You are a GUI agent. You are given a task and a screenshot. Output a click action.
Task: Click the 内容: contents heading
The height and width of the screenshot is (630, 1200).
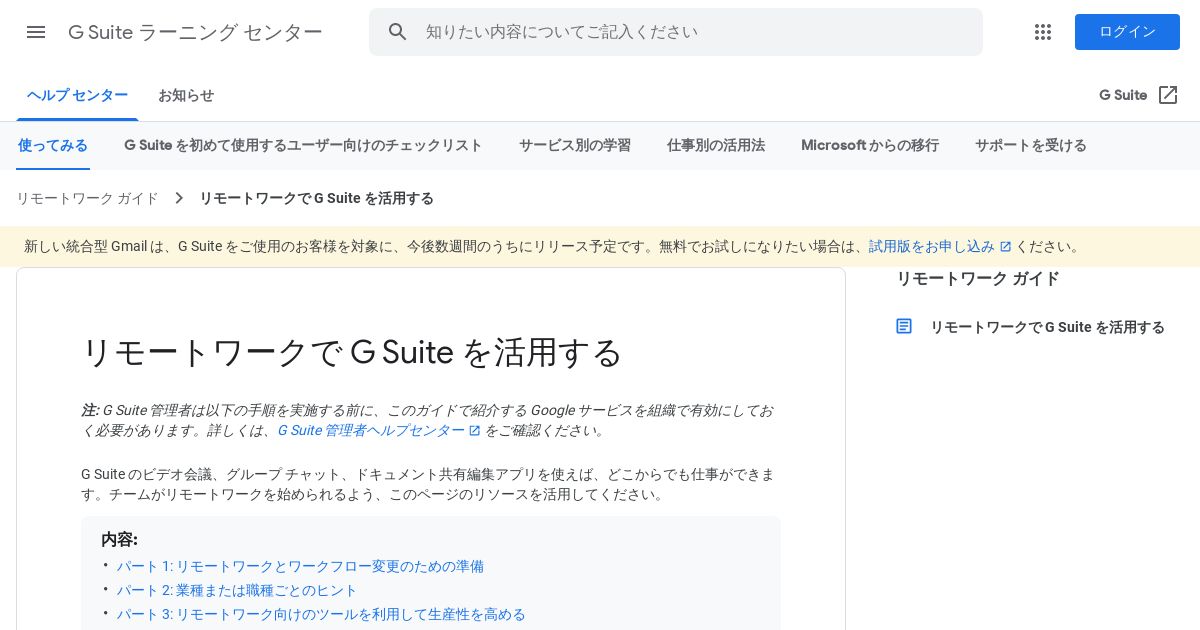pos(119,540)
